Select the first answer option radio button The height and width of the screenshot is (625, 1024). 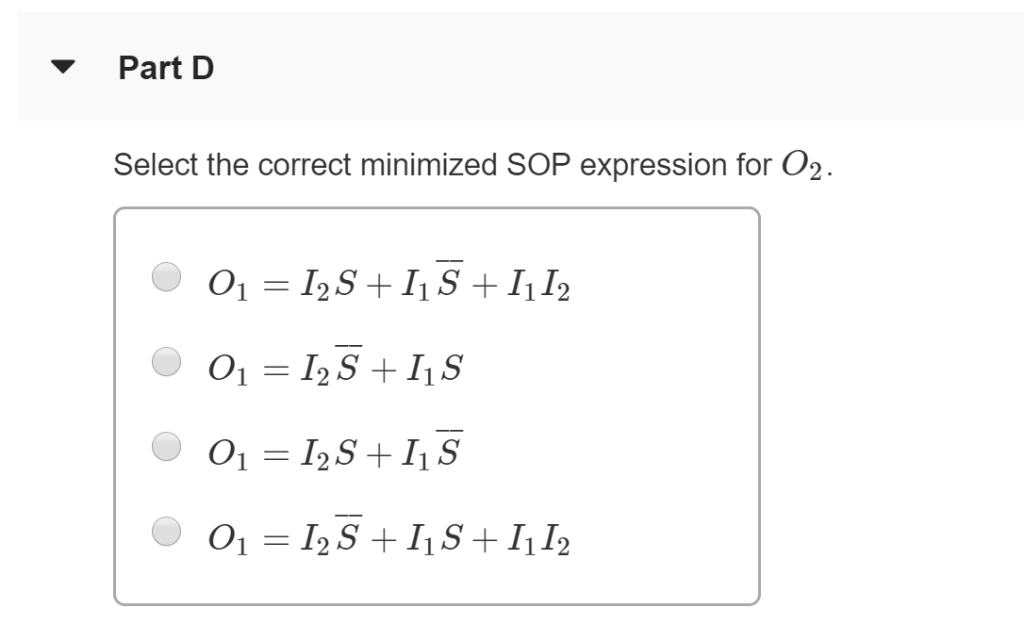pos(165,278)
